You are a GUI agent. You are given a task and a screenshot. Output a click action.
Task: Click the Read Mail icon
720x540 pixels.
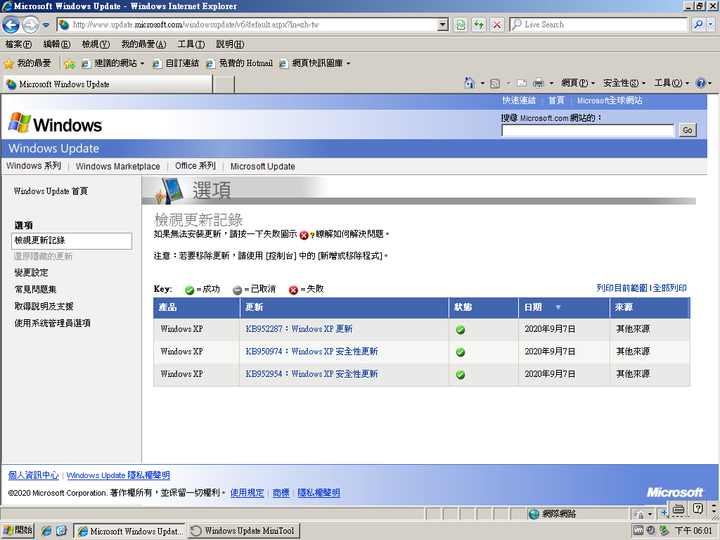pos(522,83)
